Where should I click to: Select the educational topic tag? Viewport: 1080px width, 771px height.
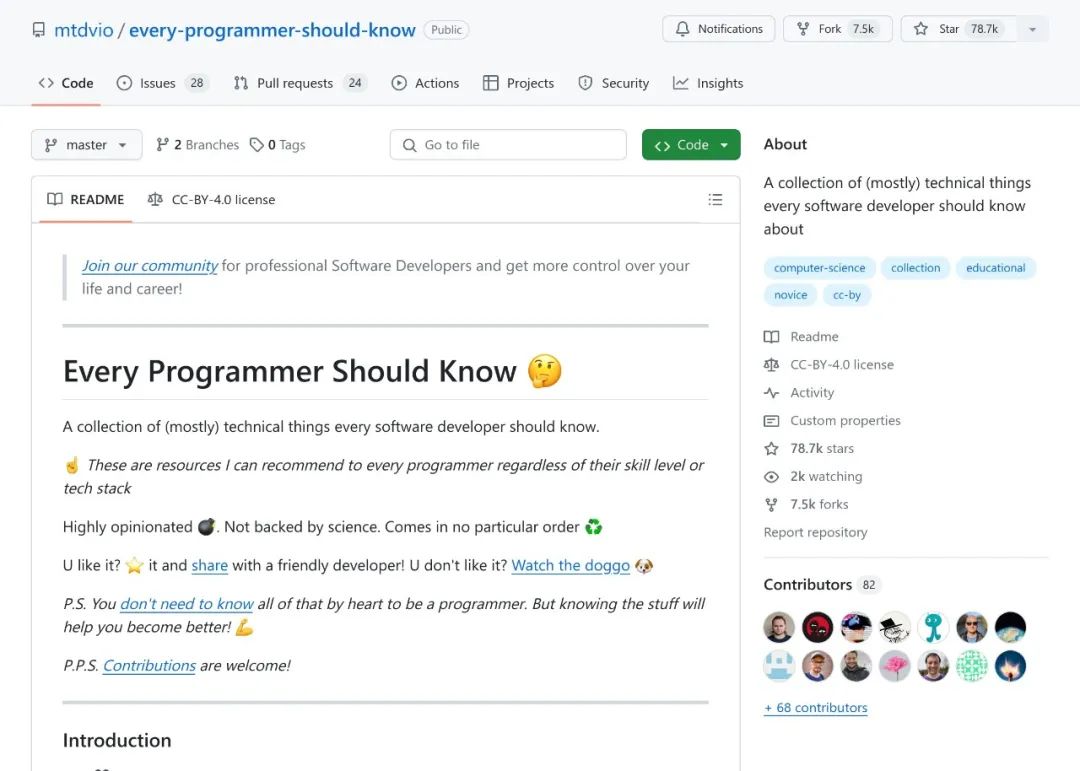click(x=995, y=268)
